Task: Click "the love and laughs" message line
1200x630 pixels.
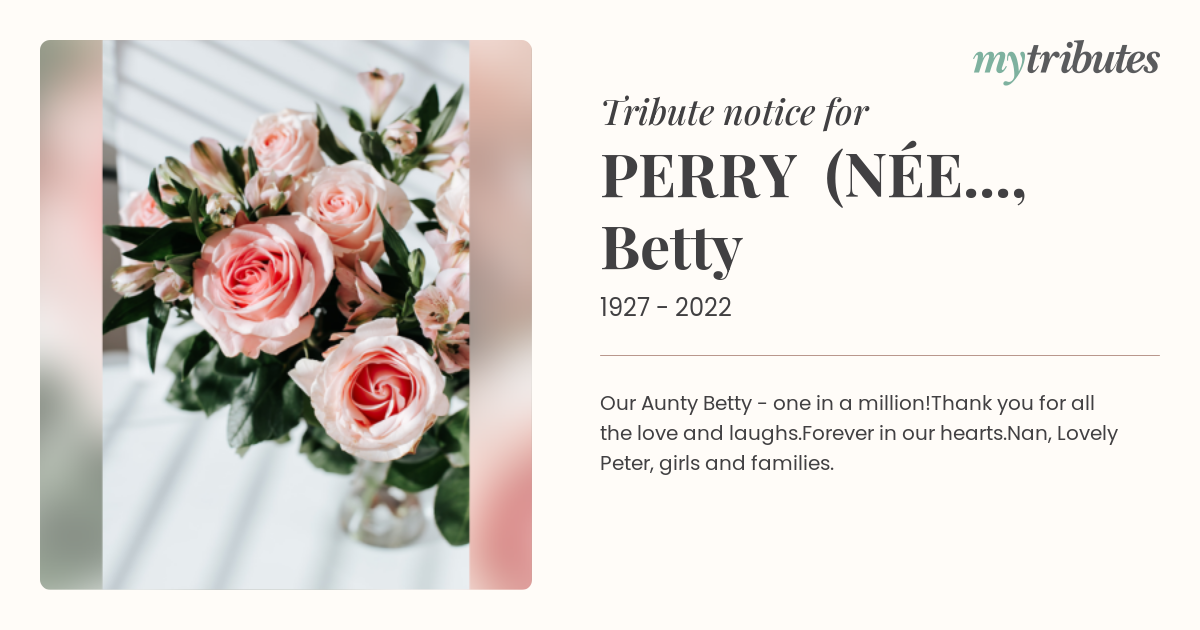Action: [x=859, y=434]
